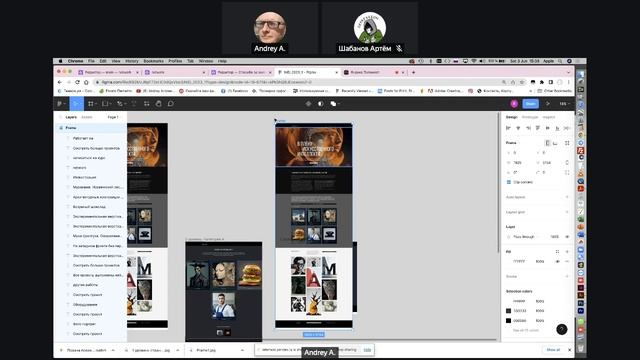Screen dimensions: 640x360
Task: Open the Pass through blend mode dropdown
Action: [x=524, y=237]
